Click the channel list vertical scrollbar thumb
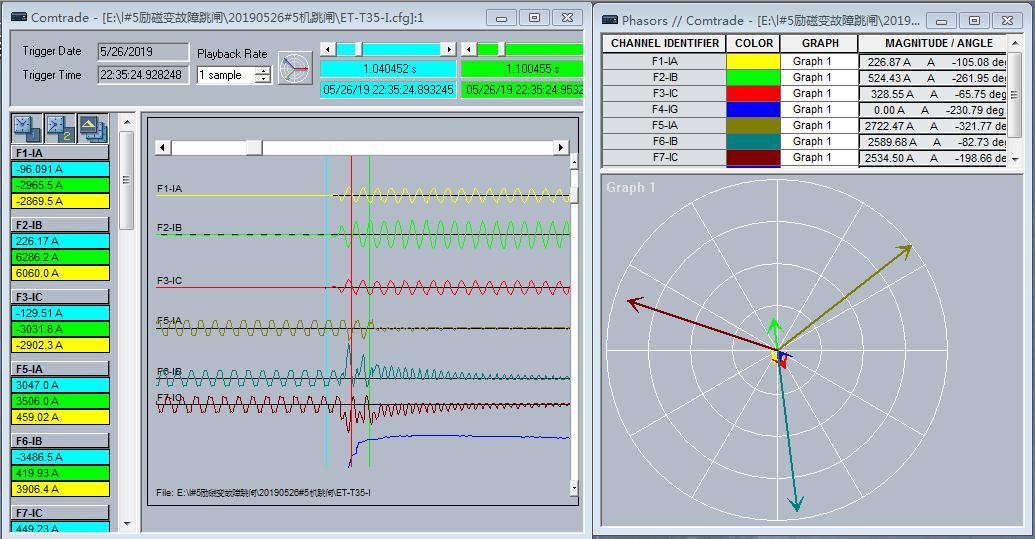The width and height of the screenshot is (1035, 539). coord(127,180)
